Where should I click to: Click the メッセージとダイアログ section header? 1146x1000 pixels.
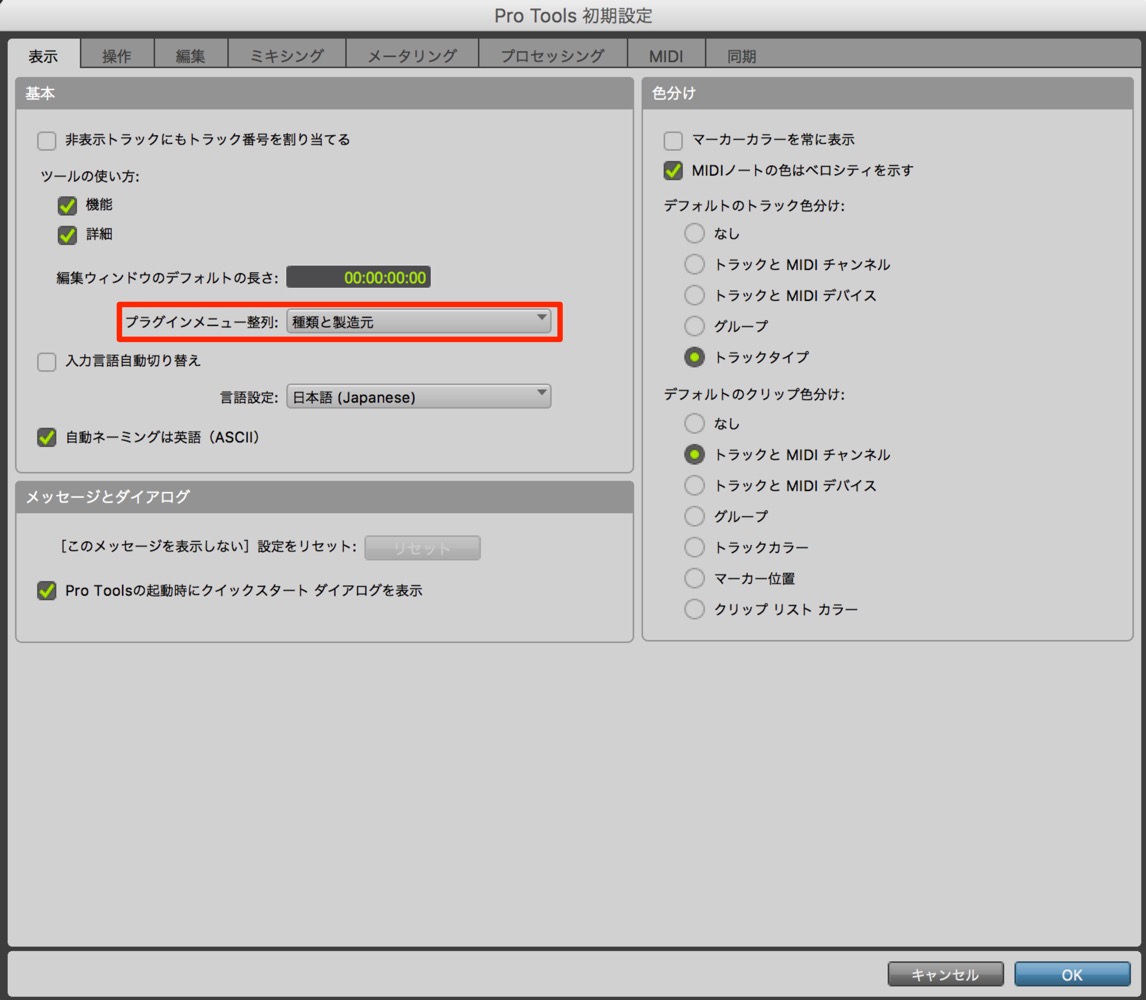tap(325, 497)
